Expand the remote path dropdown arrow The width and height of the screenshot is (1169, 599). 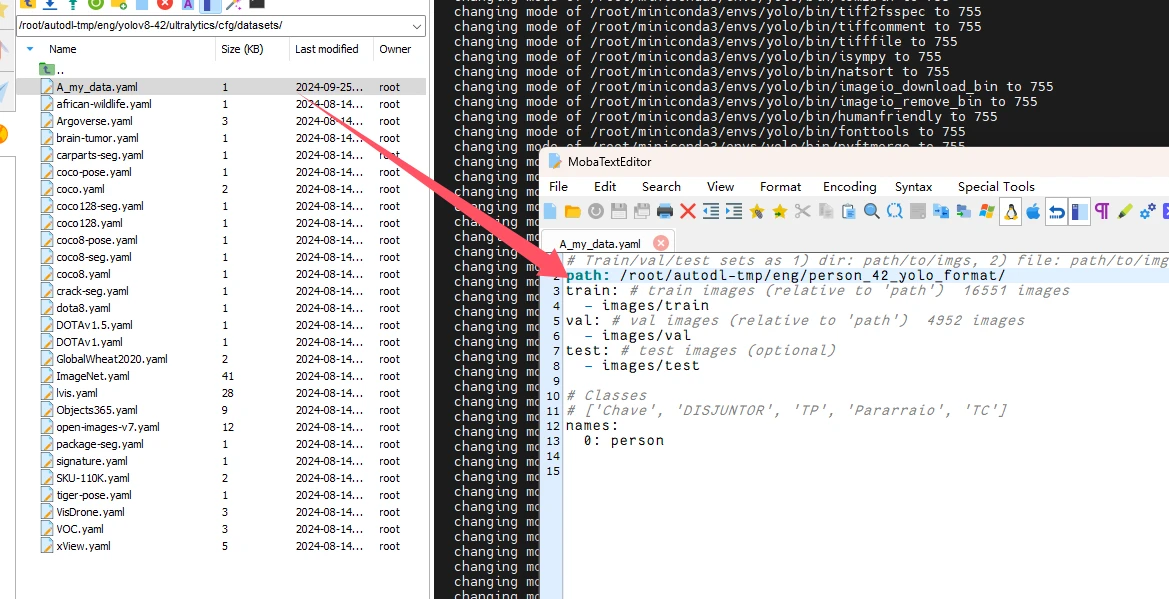point(418,26)
